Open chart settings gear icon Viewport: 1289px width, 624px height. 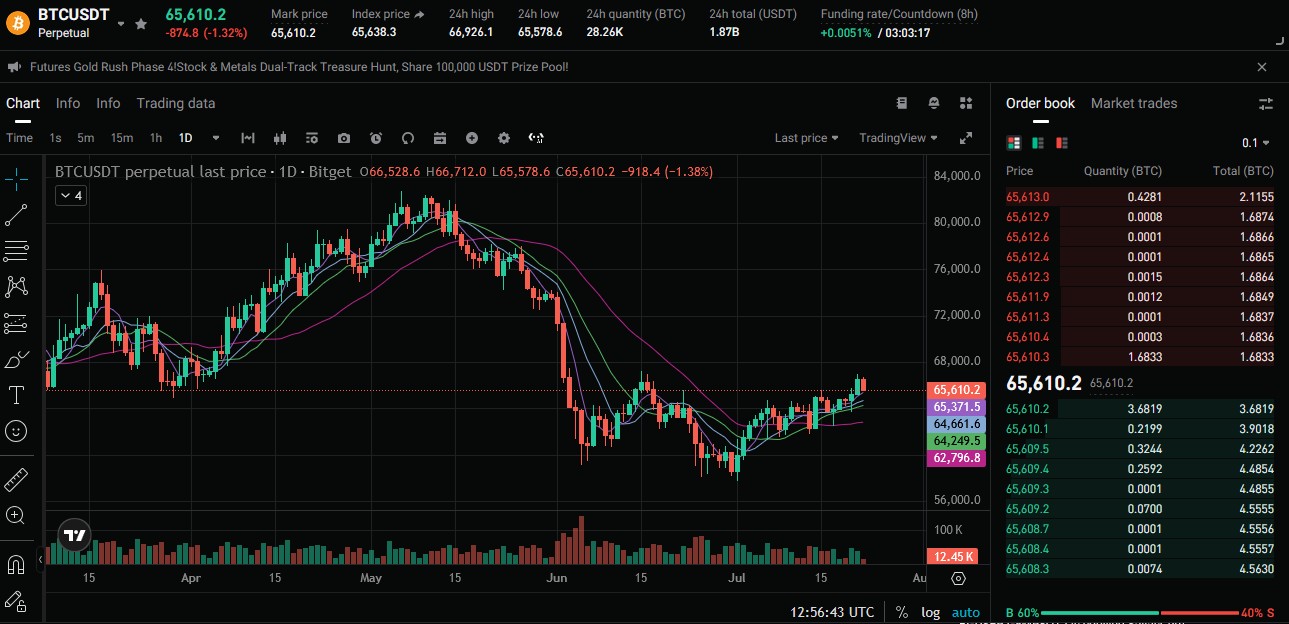point(504,138)
